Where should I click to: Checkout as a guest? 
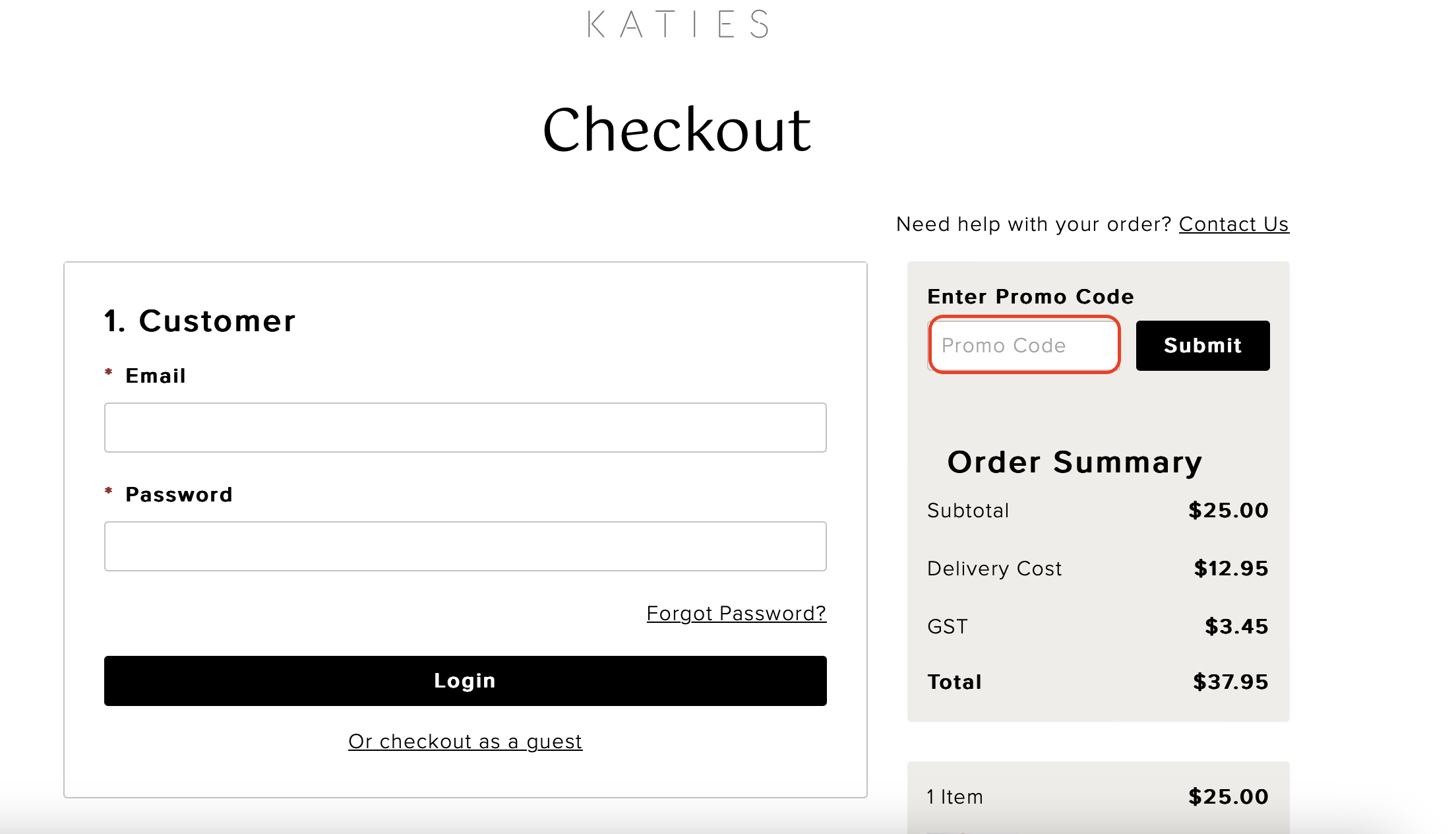(x=465, y=741)
